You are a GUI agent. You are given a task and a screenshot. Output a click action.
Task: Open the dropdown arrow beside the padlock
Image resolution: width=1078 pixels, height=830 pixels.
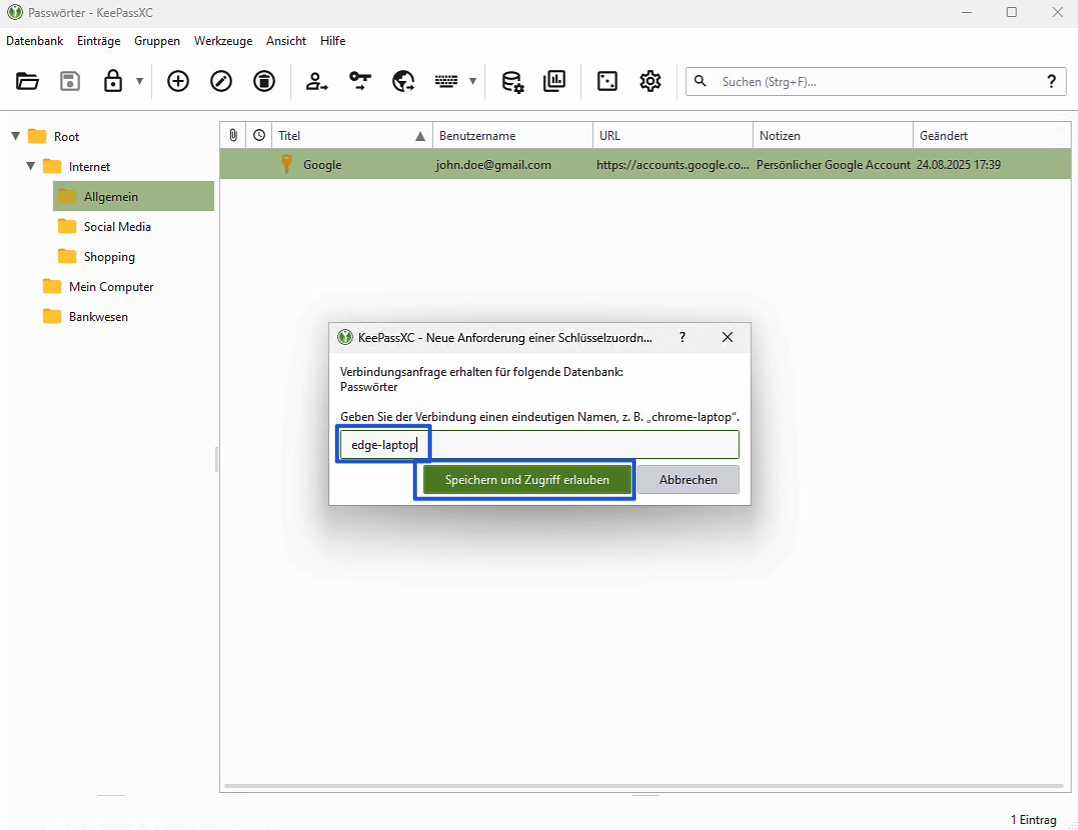click(139, 82)
